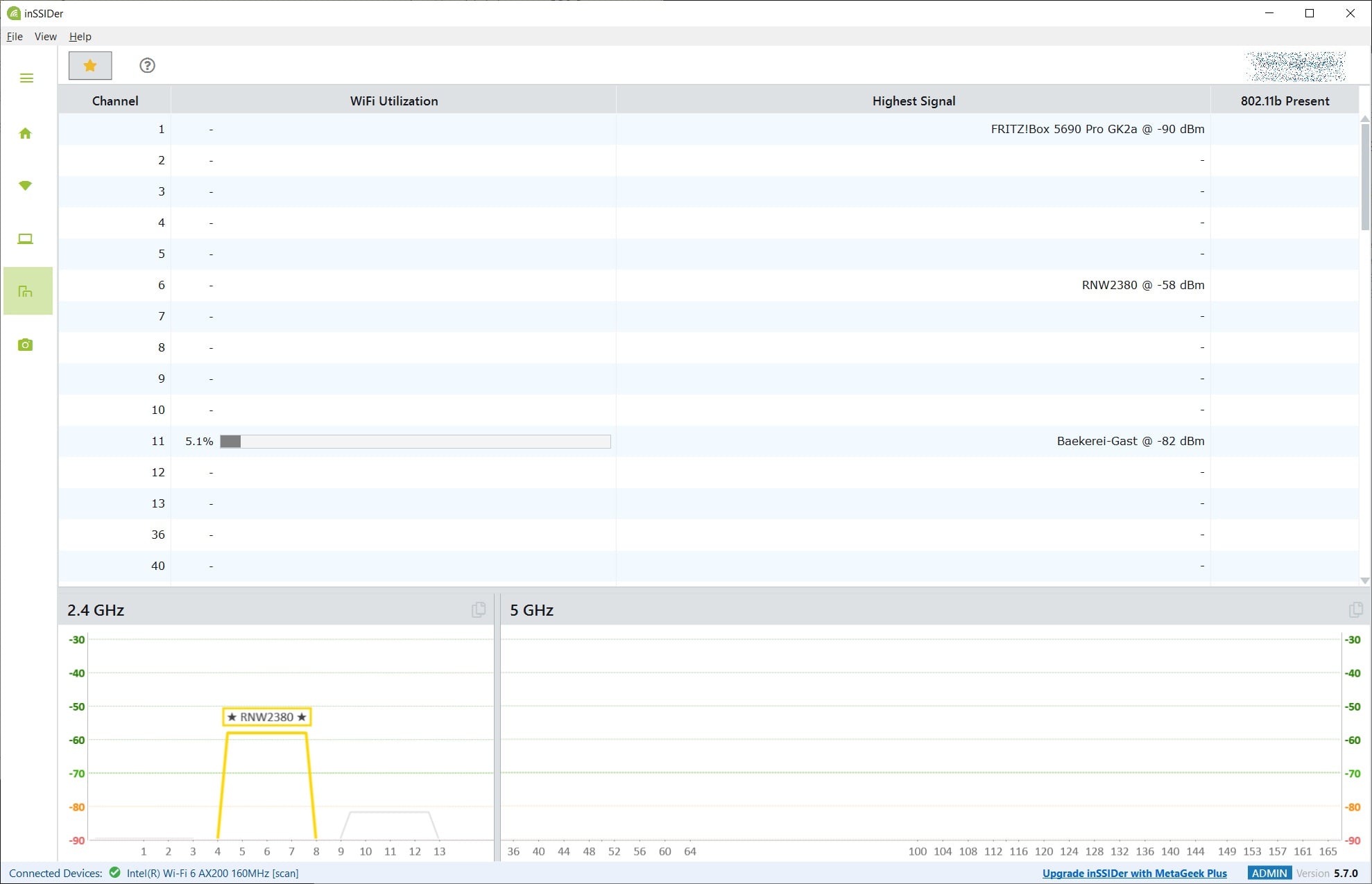The image size is (1372, 884).
Task: Open the WiFi networks sidebar icon
Action: (25, 185)
